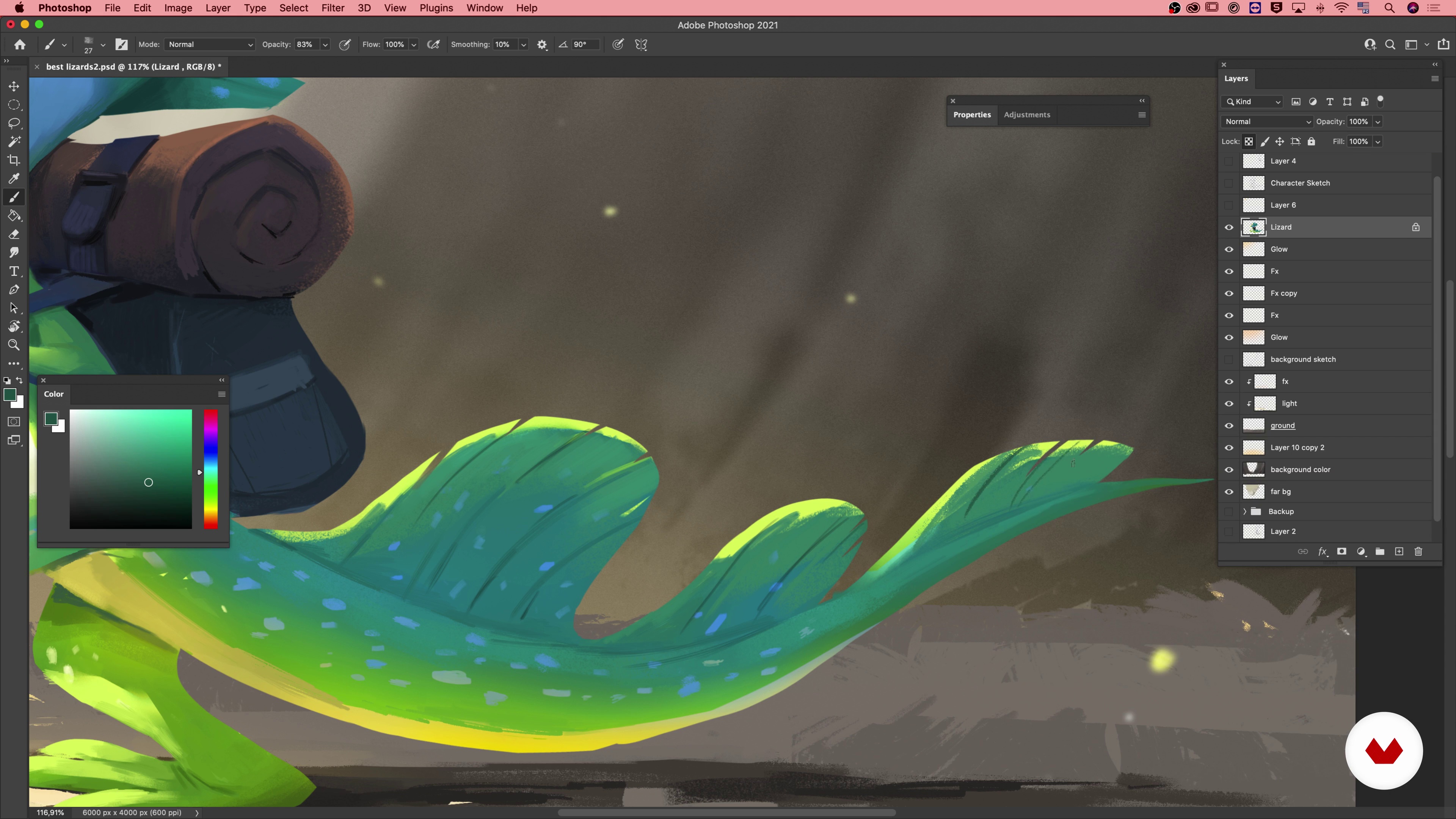Select the Rotate View hand tool

pos(14,327)
